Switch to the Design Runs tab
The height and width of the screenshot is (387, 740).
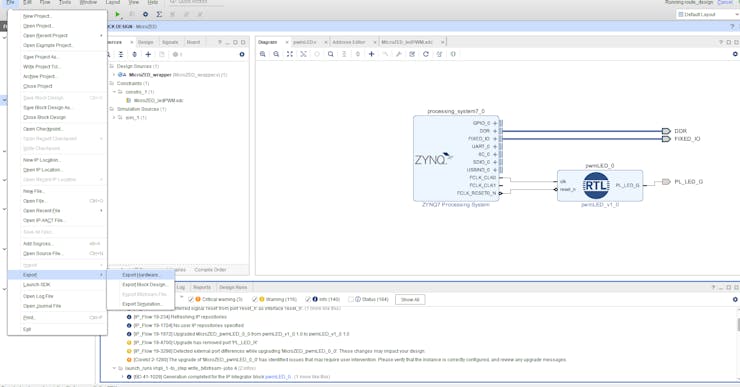coord(233,287)
